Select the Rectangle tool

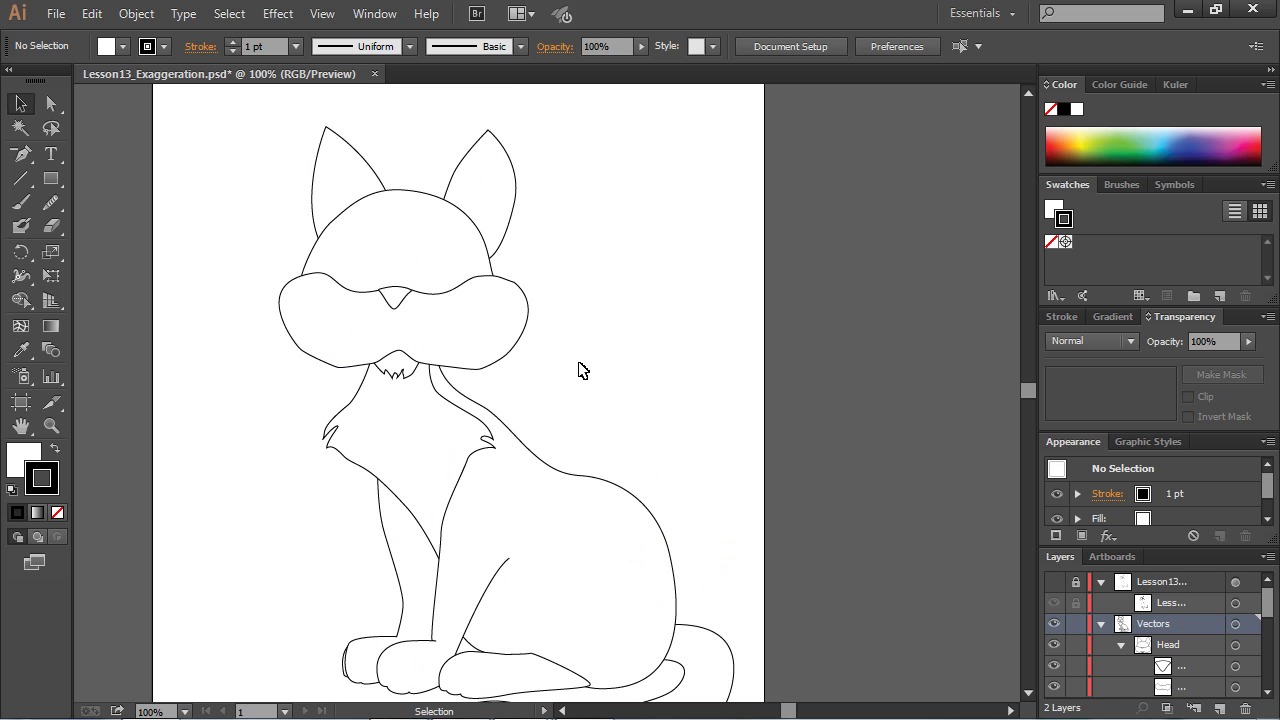click(51, 179)
